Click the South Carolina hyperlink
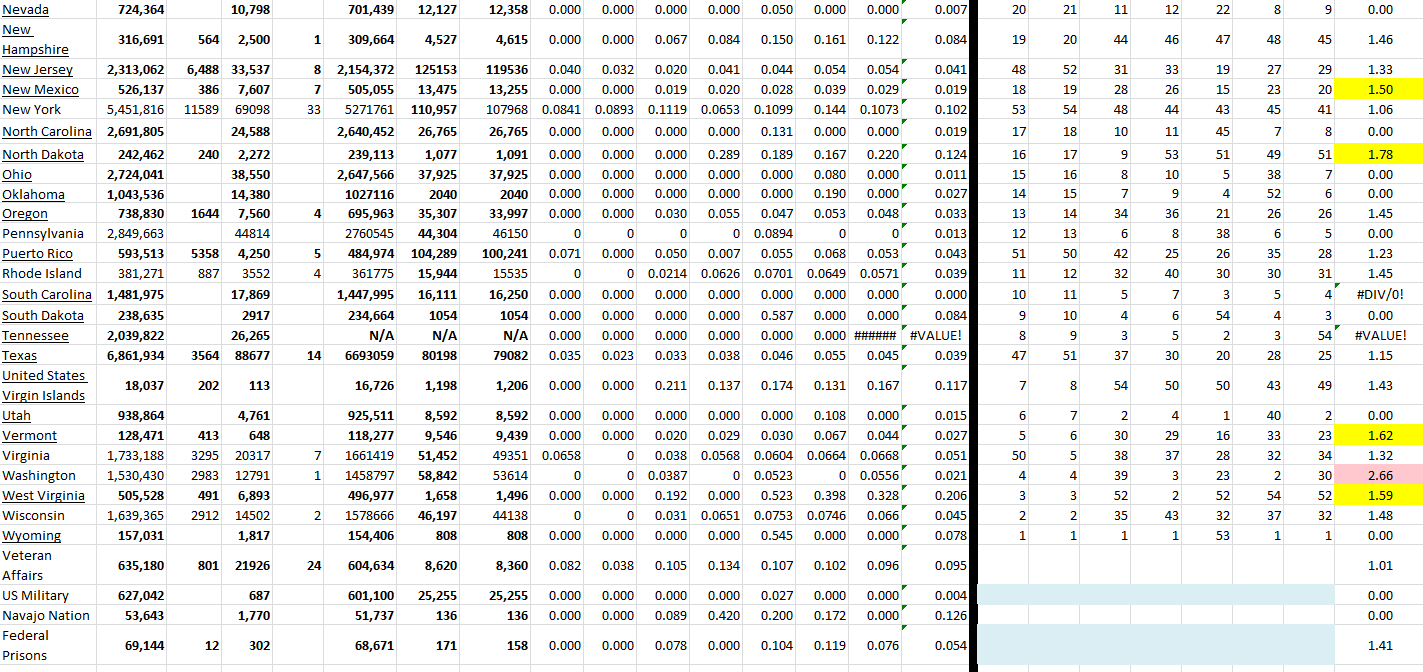 click(46, 294)
